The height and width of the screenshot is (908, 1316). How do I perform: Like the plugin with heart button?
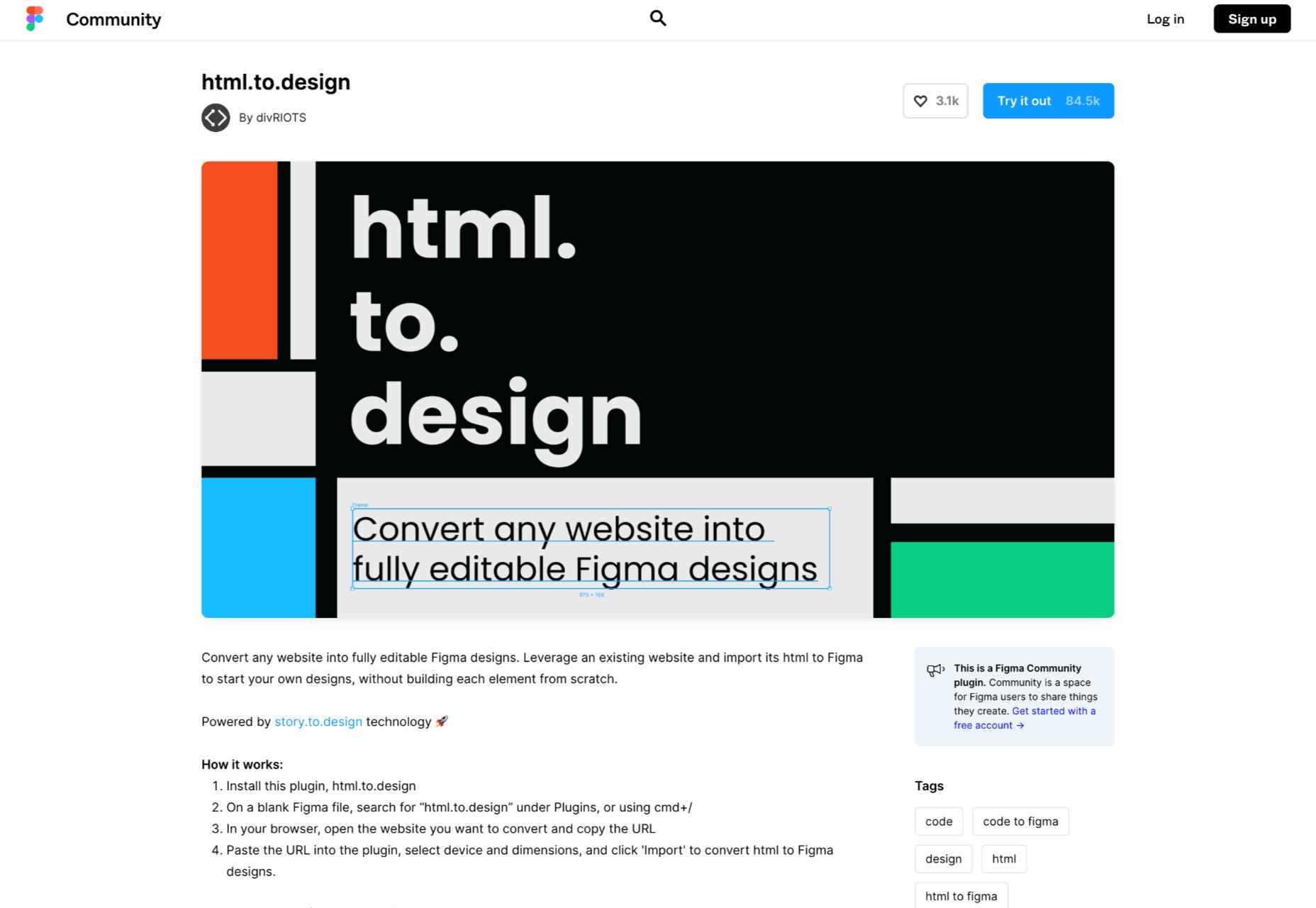tap(935, 101)
